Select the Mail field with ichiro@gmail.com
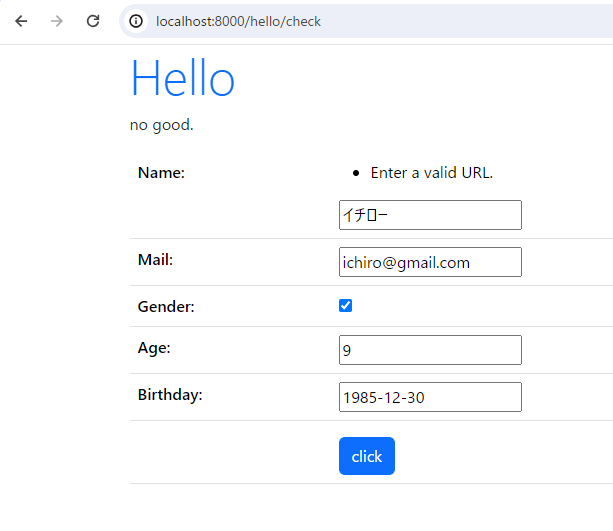Image resolution: width=613 pixels, height=531 pixels. [x=430, y=262]
